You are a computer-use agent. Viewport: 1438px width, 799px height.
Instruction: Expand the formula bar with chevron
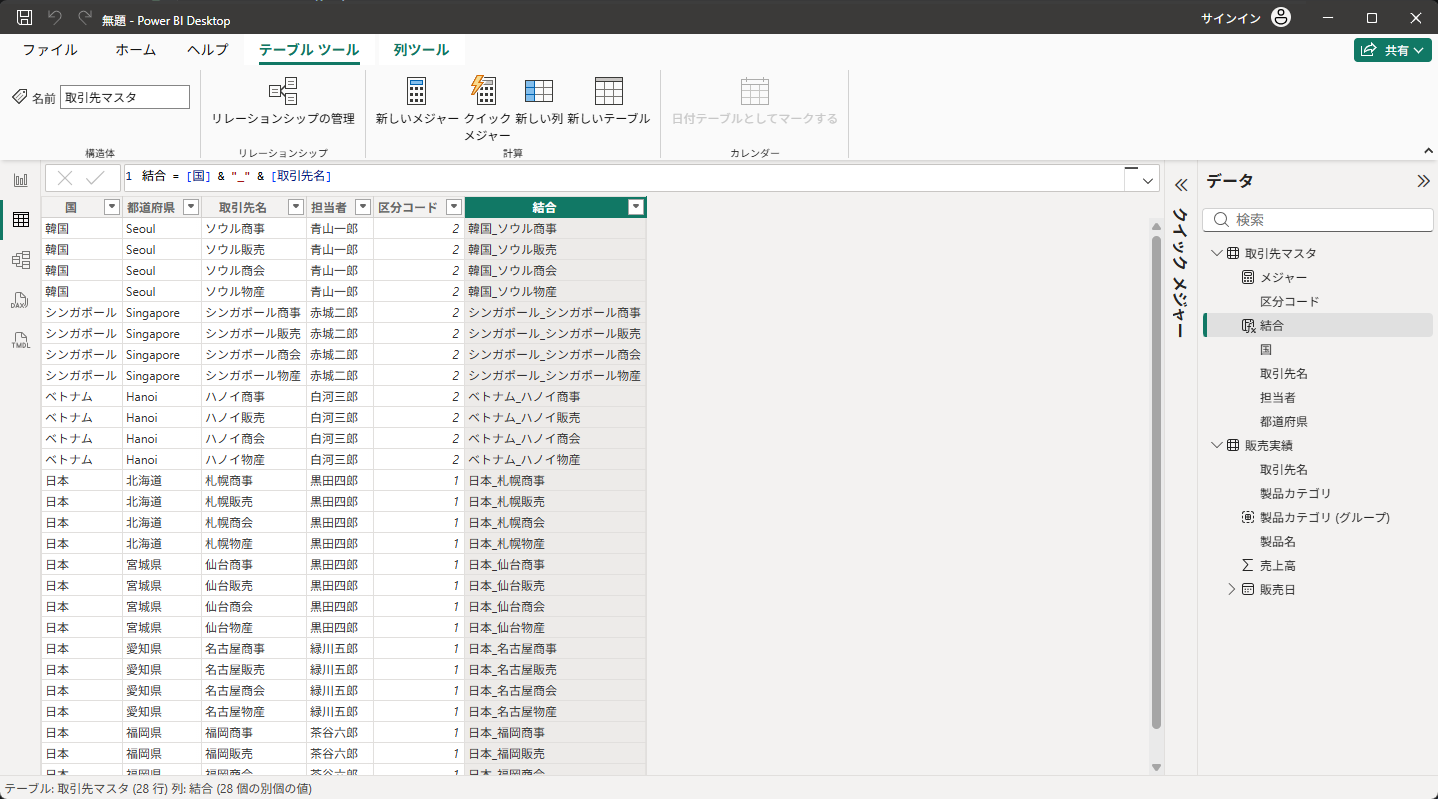click(1149, 180)
